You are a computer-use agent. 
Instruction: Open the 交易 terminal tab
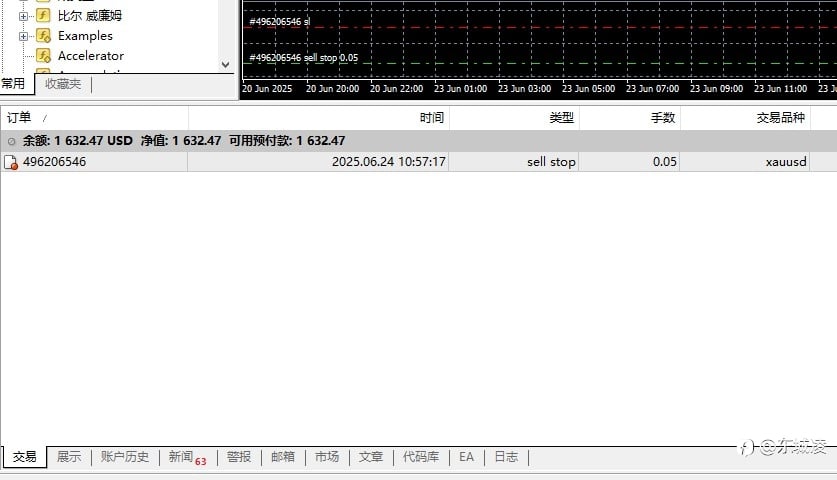pyautogui.click(x=25, y=457)
